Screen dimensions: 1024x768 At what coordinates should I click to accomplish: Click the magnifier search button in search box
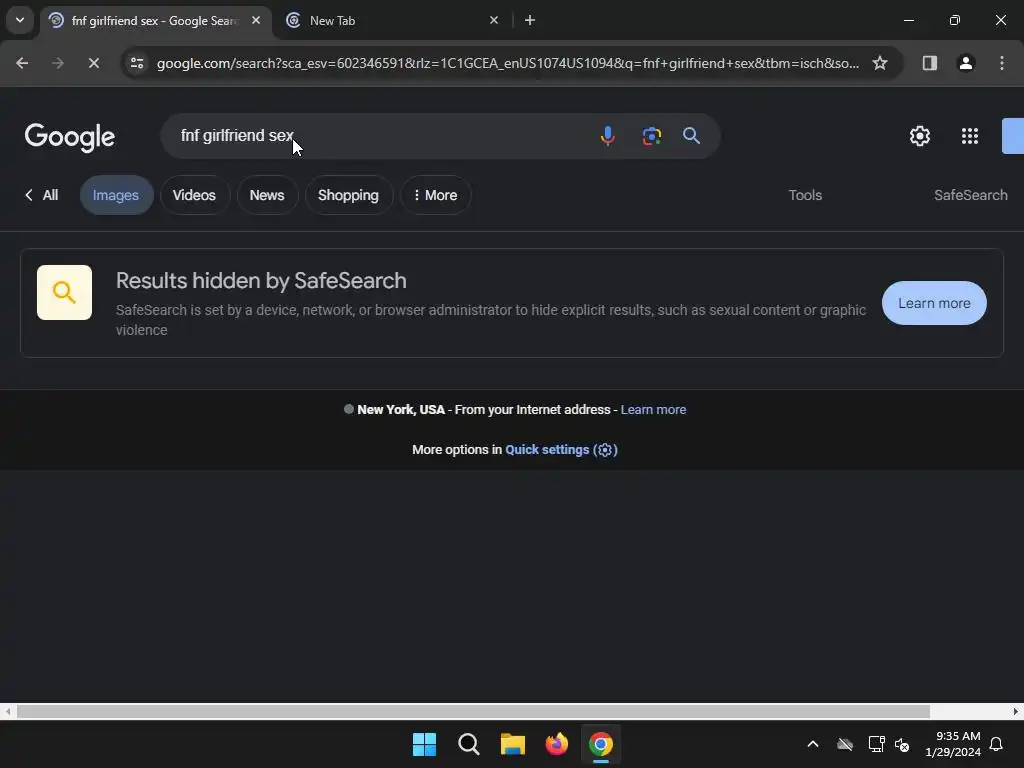click(691, 136)
